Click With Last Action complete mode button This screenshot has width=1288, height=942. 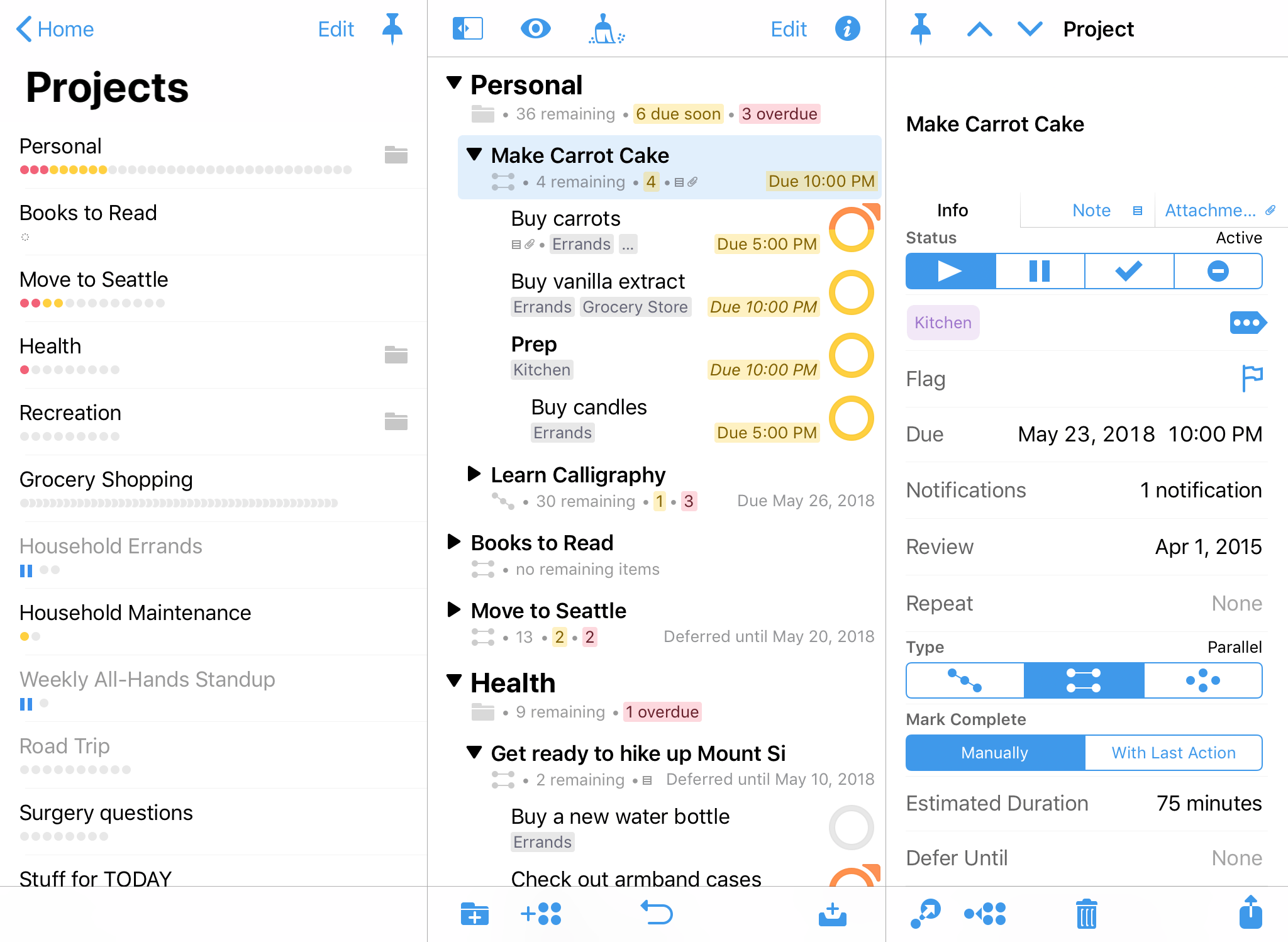point(1173,753)
